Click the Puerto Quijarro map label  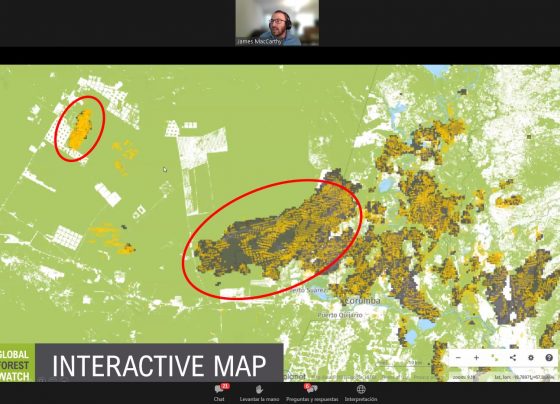point(340,315)
